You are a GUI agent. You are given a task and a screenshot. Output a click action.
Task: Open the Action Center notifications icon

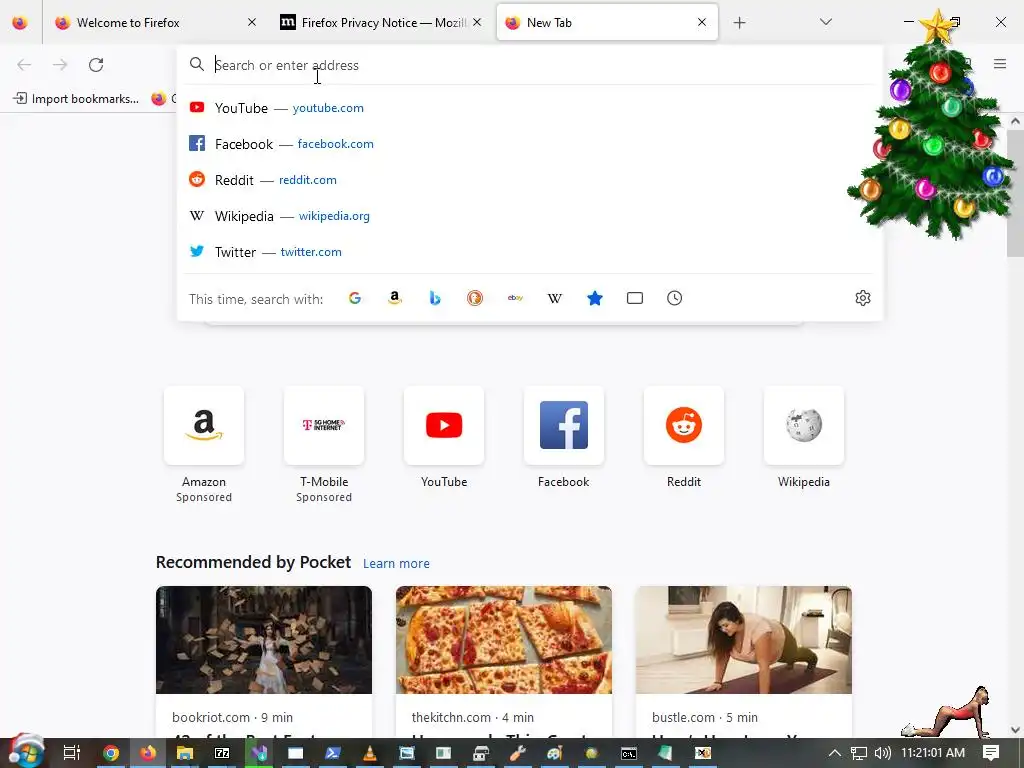point(991,753)
